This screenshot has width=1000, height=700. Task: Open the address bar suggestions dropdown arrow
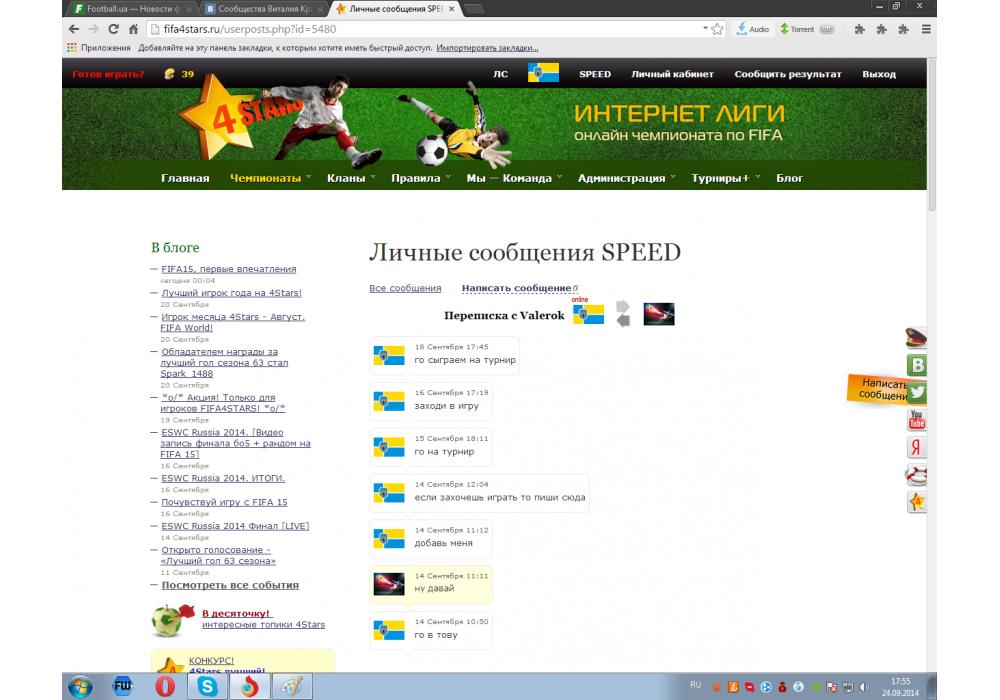click(702, 29)
